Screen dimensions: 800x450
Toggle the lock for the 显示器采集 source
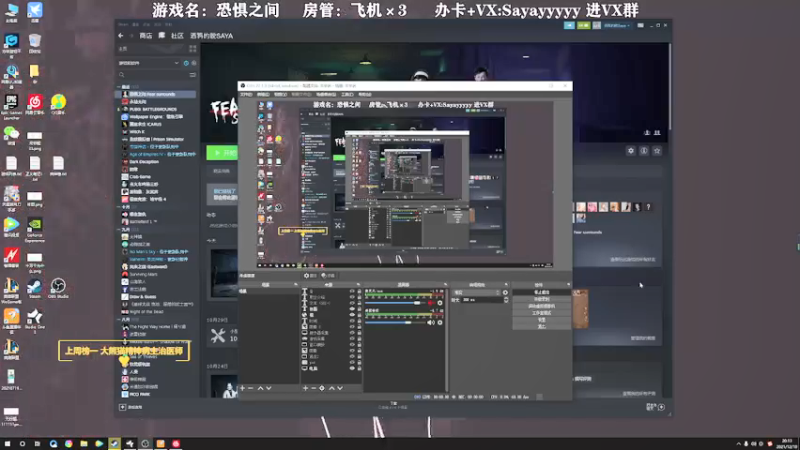coord(359,333)
